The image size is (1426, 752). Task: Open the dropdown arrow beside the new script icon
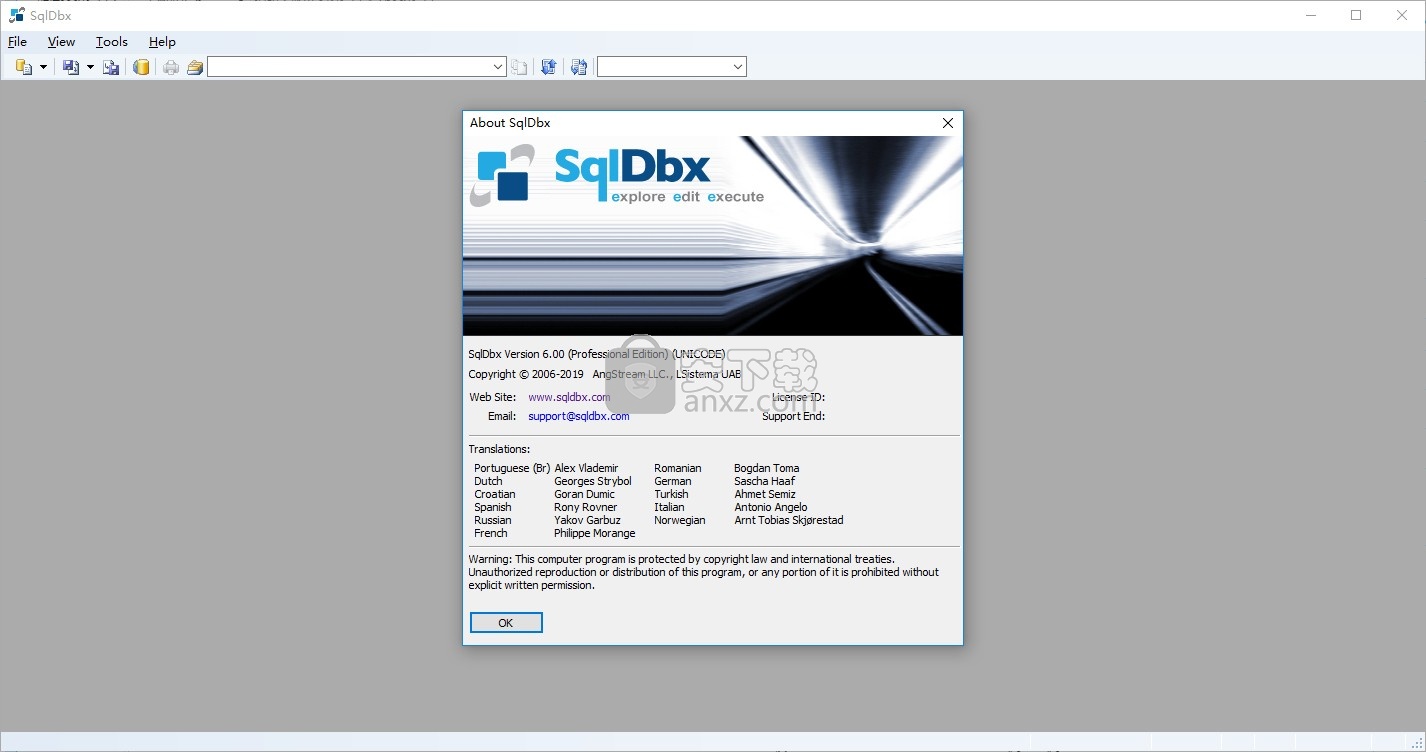click(43, 67)
